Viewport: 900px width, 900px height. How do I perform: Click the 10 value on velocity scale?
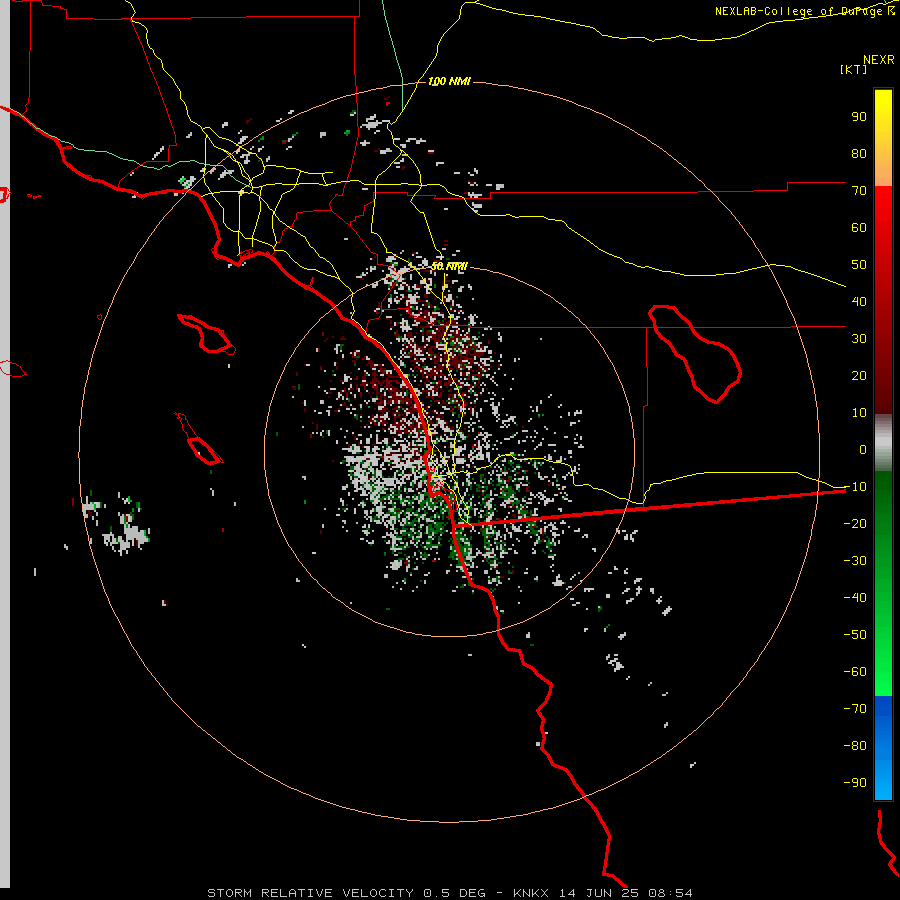859,413
